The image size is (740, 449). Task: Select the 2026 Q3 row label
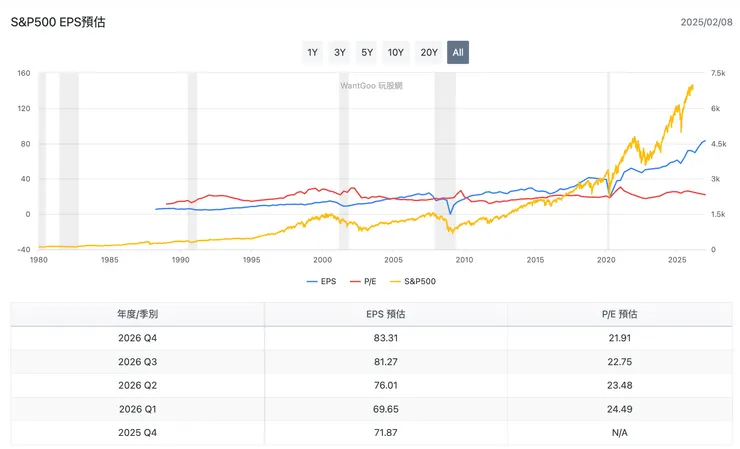click(x=137, y=362)
